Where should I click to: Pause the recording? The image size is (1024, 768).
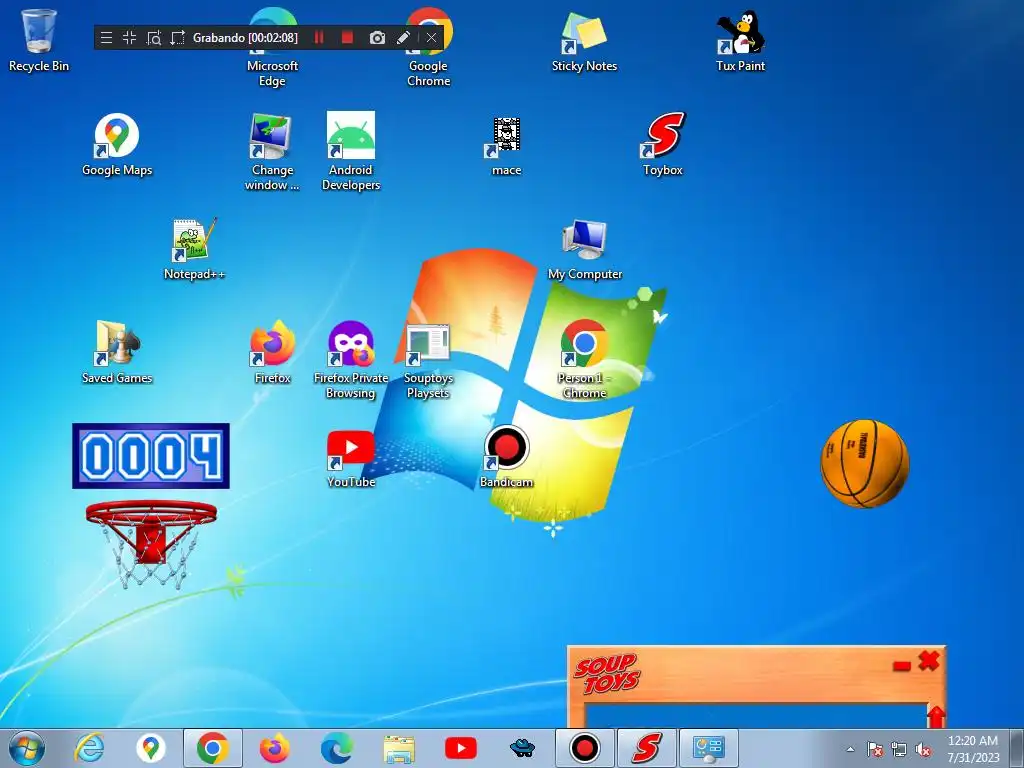click(319, 38)
